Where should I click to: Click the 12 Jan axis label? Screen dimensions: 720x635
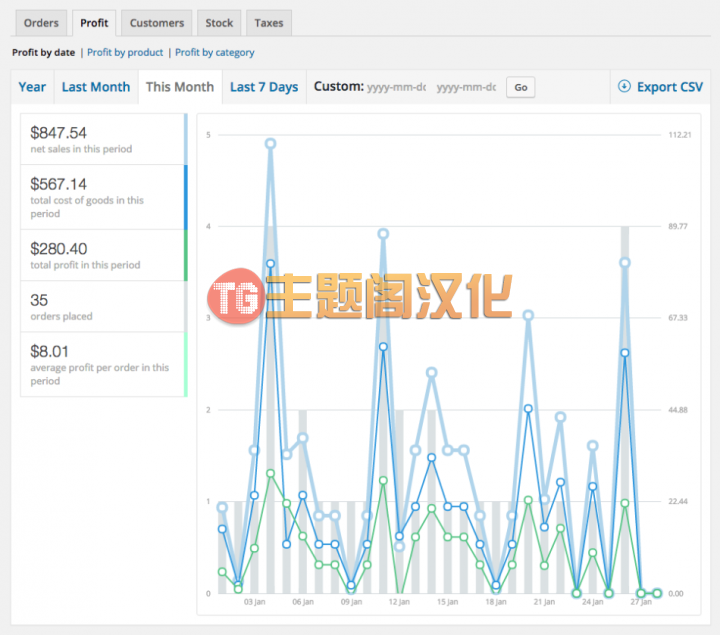[x=399, y=601]
